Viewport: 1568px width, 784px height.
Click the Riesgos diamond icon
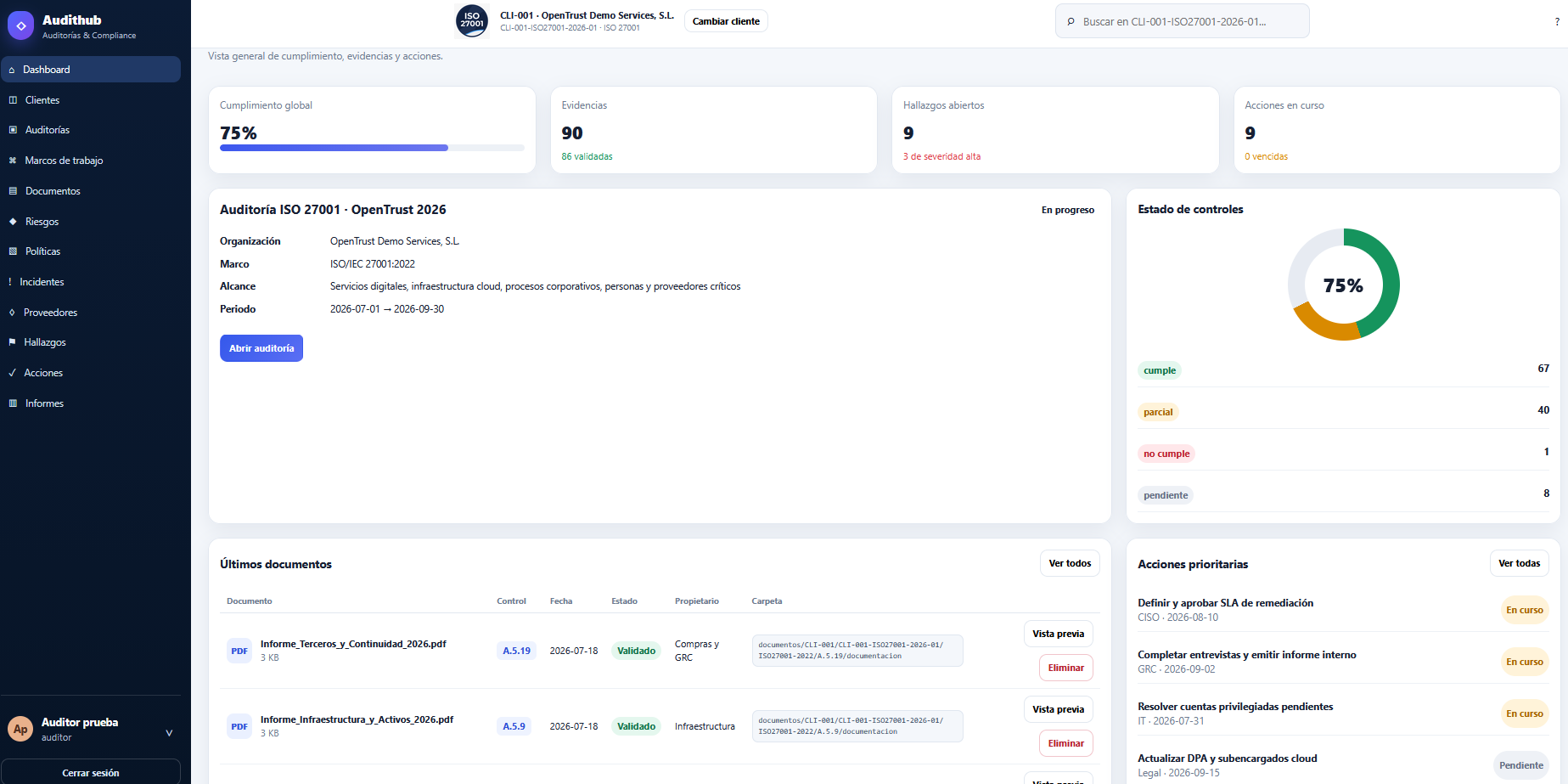13,222
